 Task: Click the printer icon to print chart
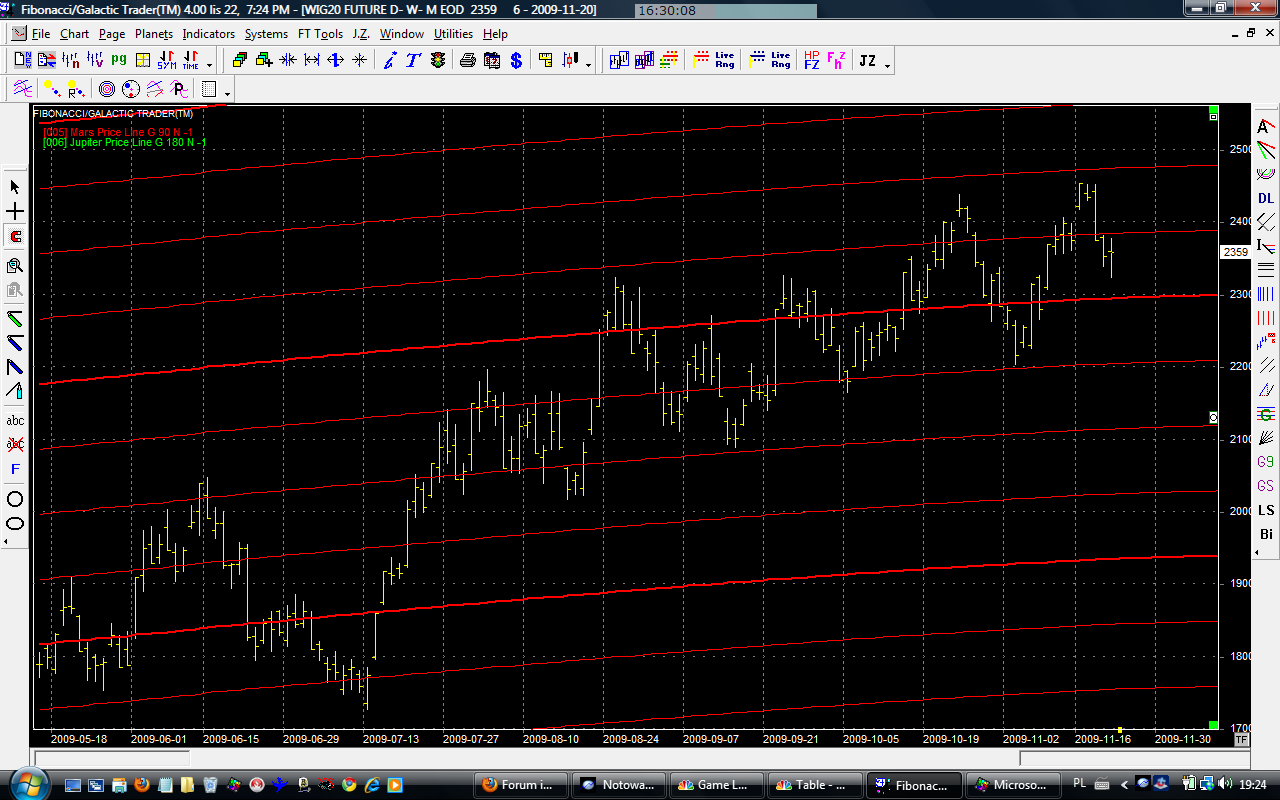point(467,61)
